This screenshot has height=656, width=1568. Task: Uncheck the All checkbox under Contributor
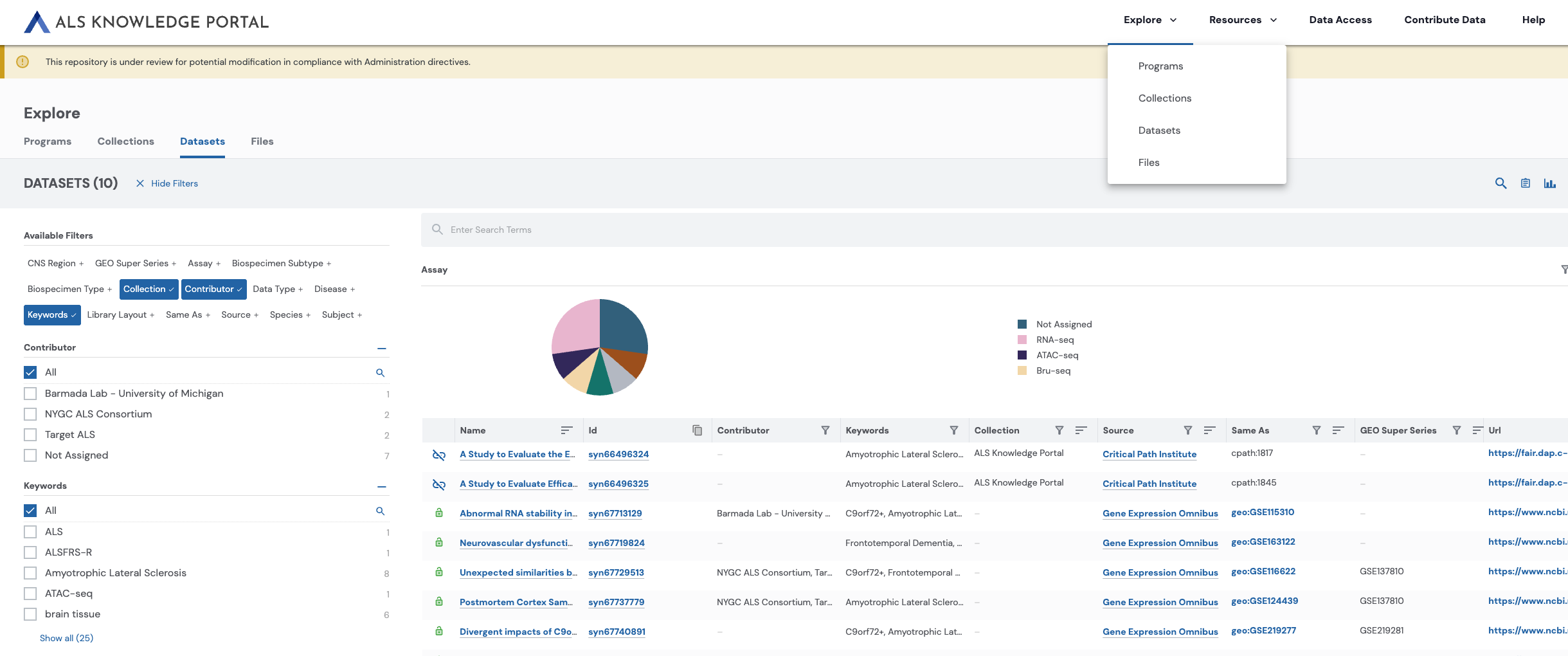click(30, 372)
